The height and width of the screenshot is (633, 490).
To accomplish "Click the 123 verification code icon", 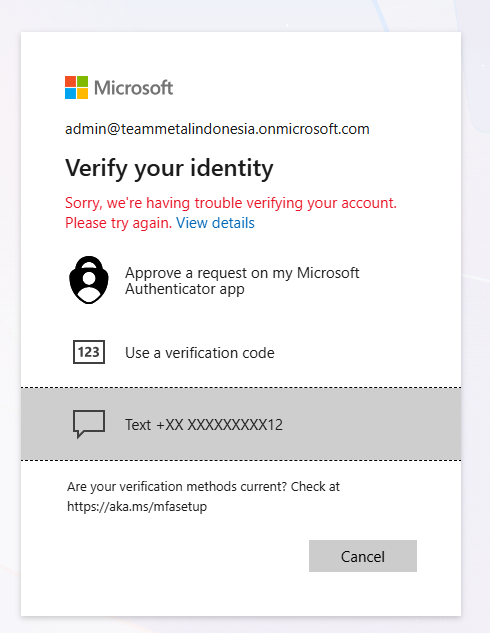I will pyautogui.click(x=89, y=352).
